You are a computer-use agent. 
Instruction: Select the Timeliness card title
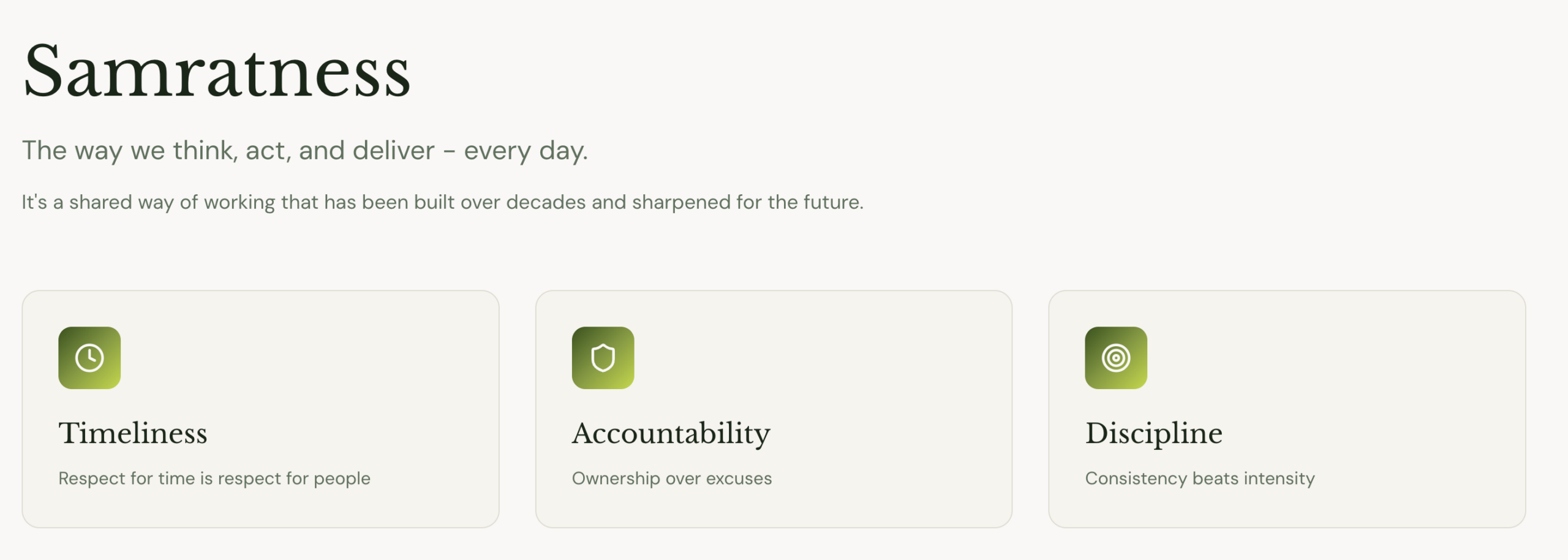point(133,433)
